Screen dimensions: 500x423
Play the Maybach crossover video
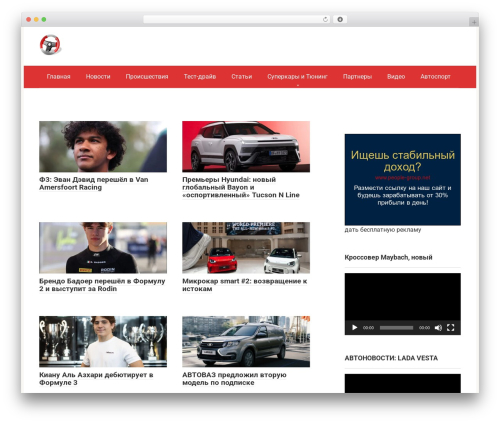(x=354, y=328)
